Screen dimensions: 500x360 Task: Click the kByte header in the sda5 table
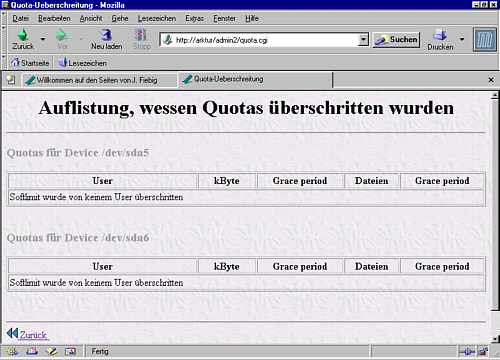[x=227, y=181]
